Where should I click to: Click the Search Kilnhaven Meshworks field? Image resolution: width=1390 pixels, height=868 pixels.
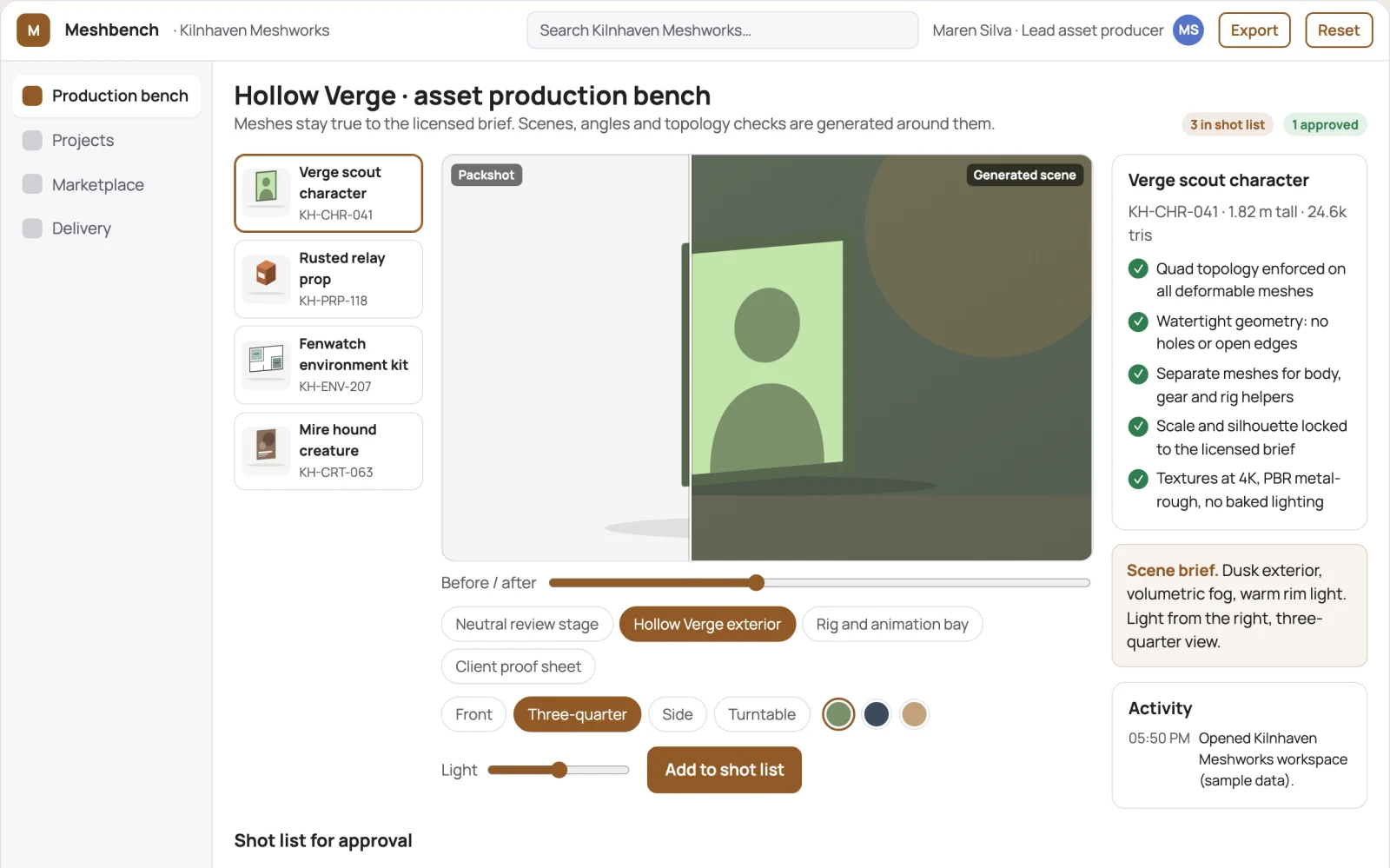[723, 30]
